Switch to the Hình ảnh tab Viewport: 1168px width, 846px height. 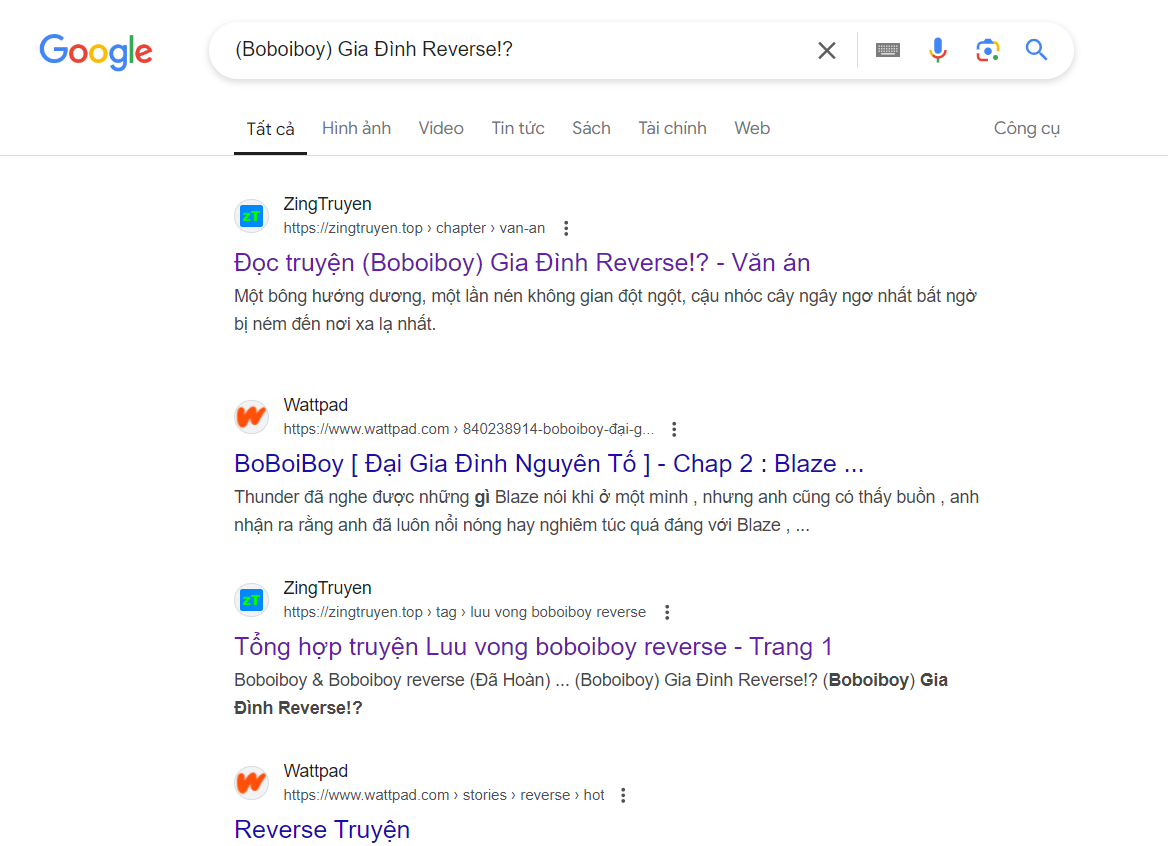point(356,128)
